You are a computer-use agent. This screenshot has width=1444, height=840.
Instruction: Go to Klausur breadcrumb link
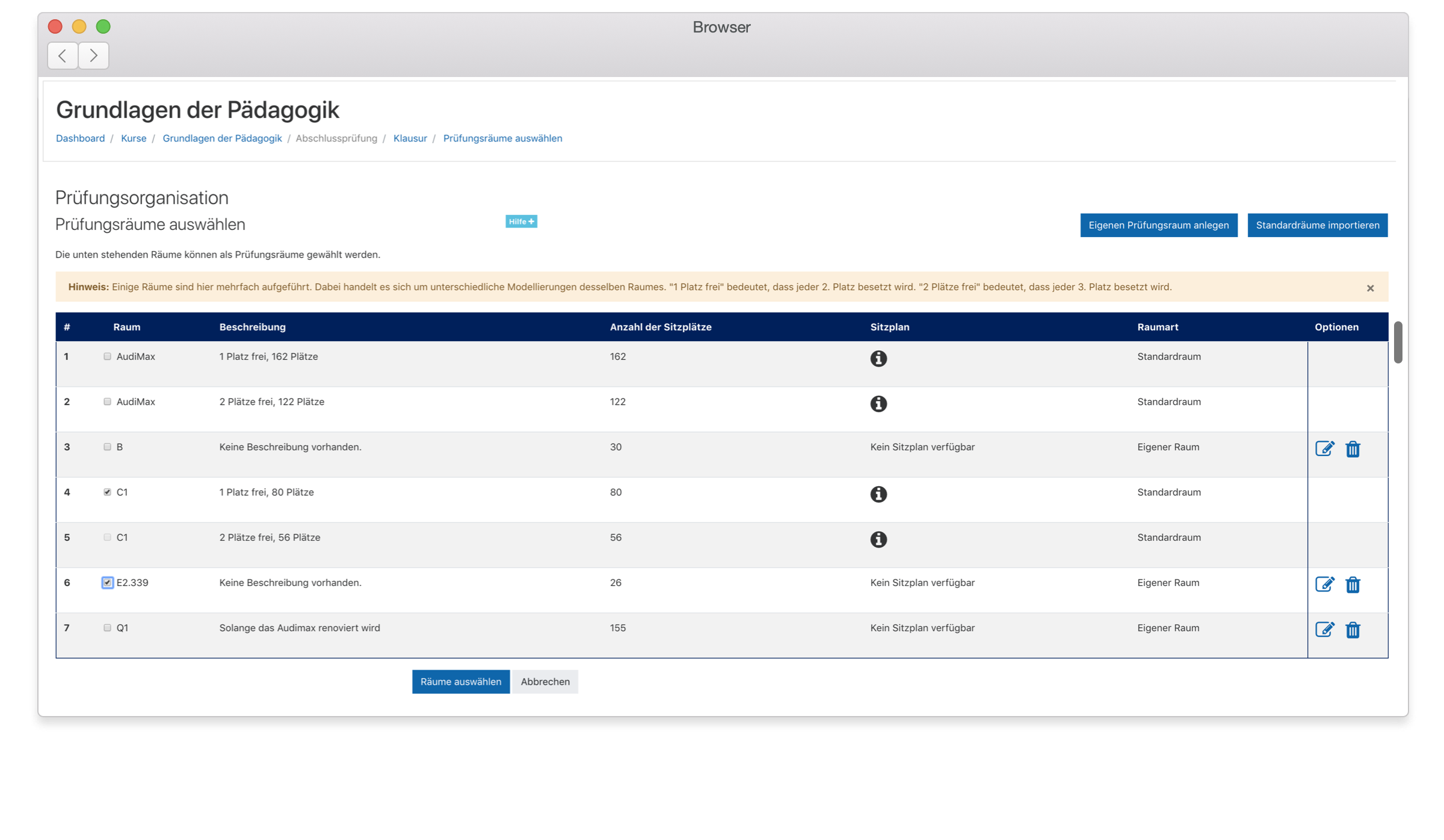[410, 138]
